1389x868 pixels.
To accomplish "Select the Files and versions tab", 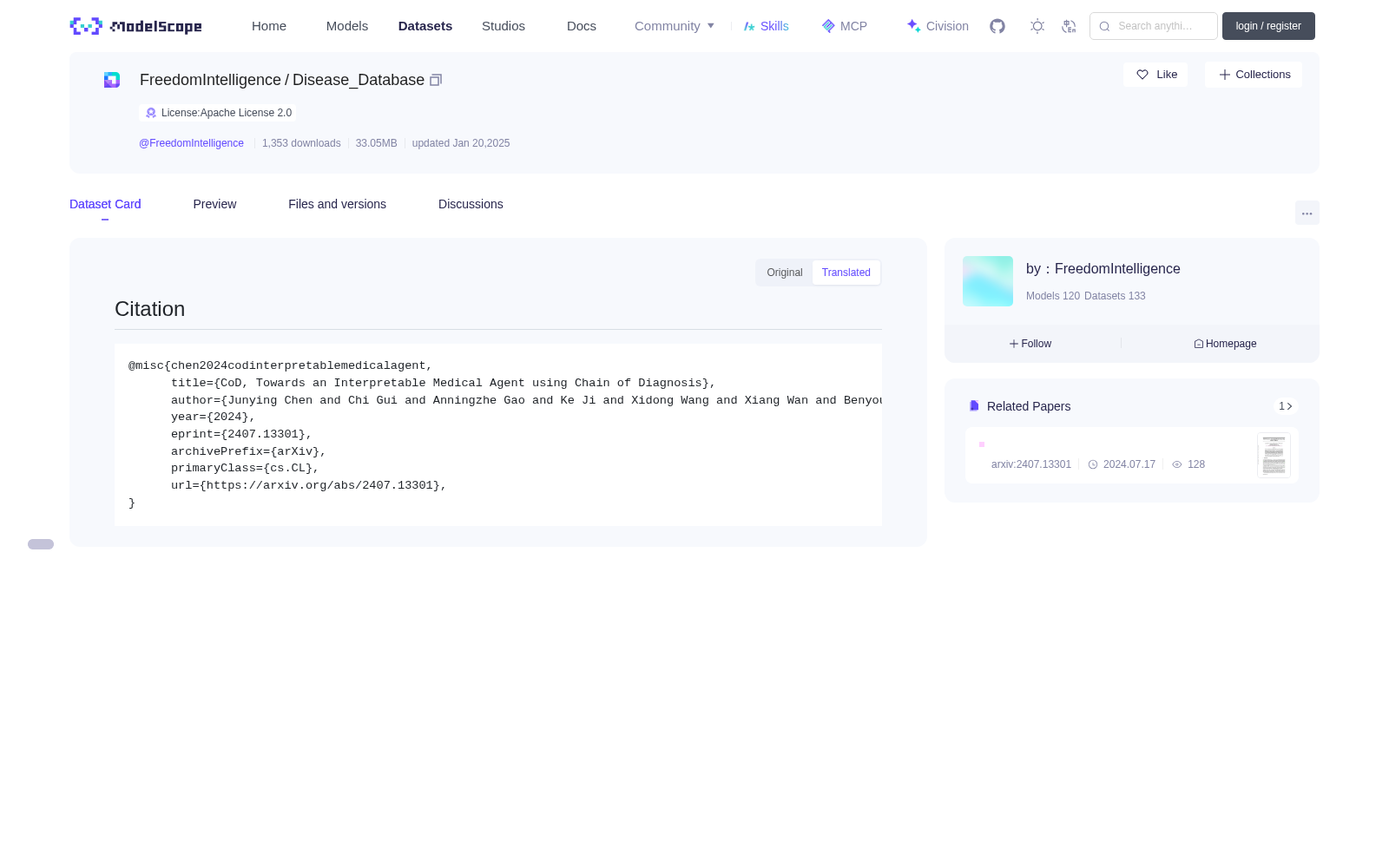I will click(x=337, y=204).
